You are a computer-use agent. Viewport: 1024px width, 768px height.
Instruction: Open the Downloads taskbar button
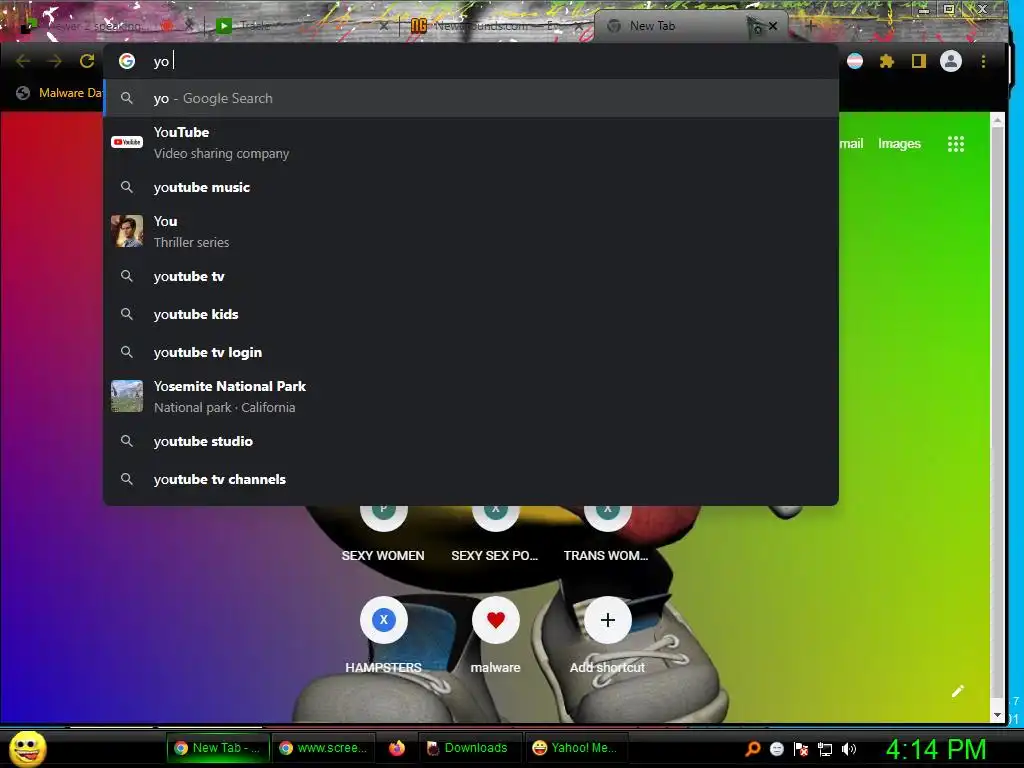tap(468, 748)
